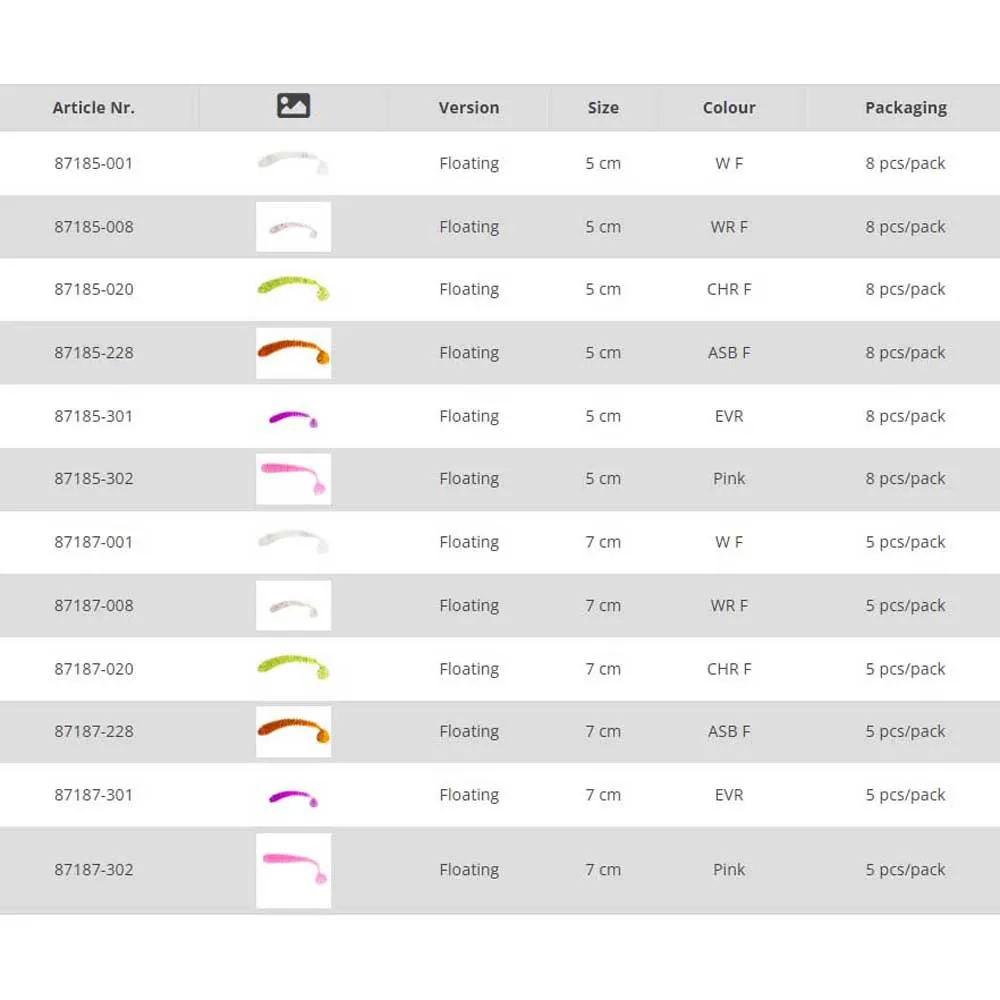Click the EVR colour cell for 87185-301
The width and height of the screenshot is (1000, 1000).
[729, 416]
